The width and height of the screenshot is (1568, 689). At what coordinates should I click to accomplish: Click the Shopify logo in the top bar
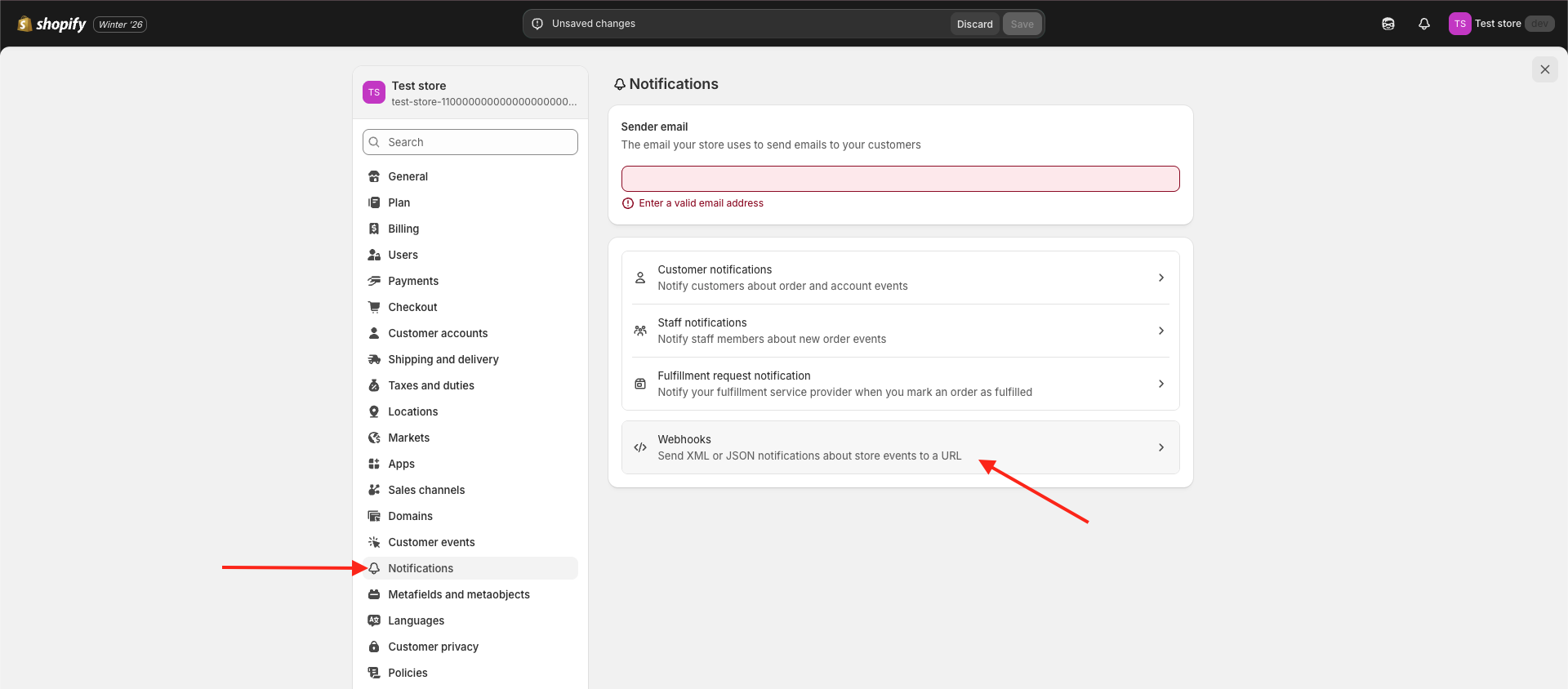click(x=51, y=24)
